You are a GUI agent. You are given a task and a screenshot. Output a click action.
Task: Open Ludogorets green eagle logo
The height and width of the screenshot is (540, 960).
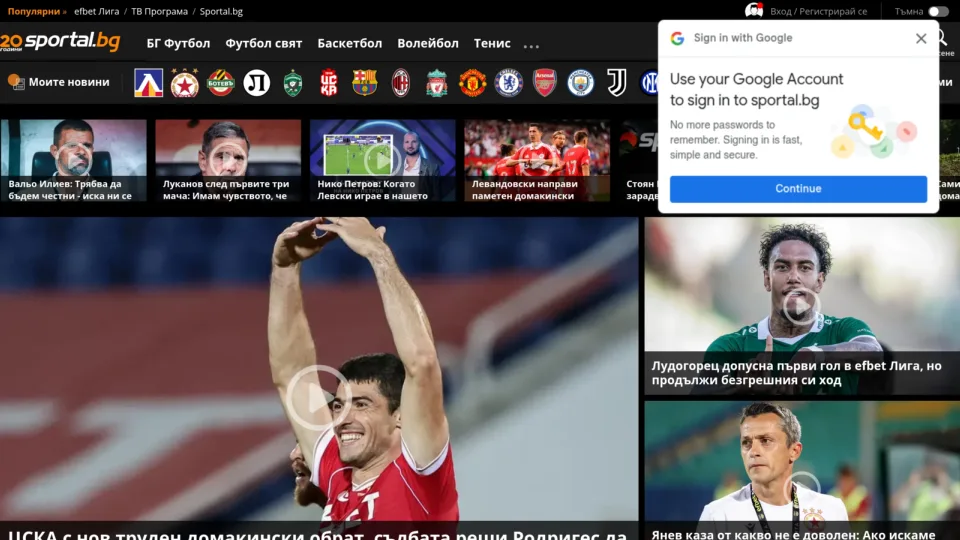(293, 83)
